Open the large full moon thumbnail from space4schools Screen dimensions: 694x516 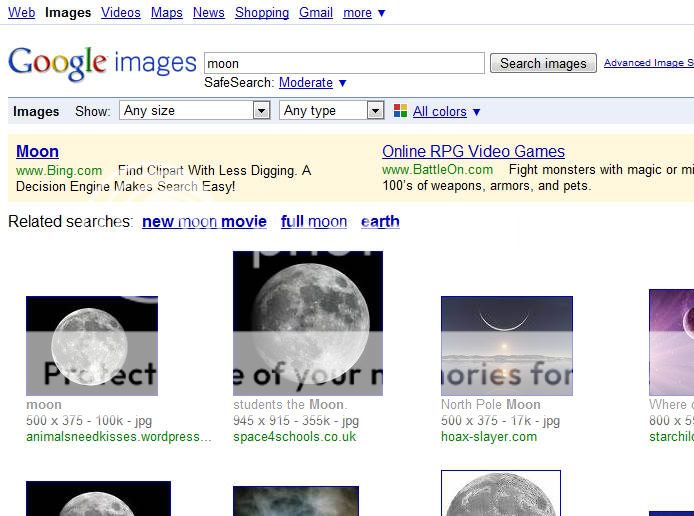[308, 323]
